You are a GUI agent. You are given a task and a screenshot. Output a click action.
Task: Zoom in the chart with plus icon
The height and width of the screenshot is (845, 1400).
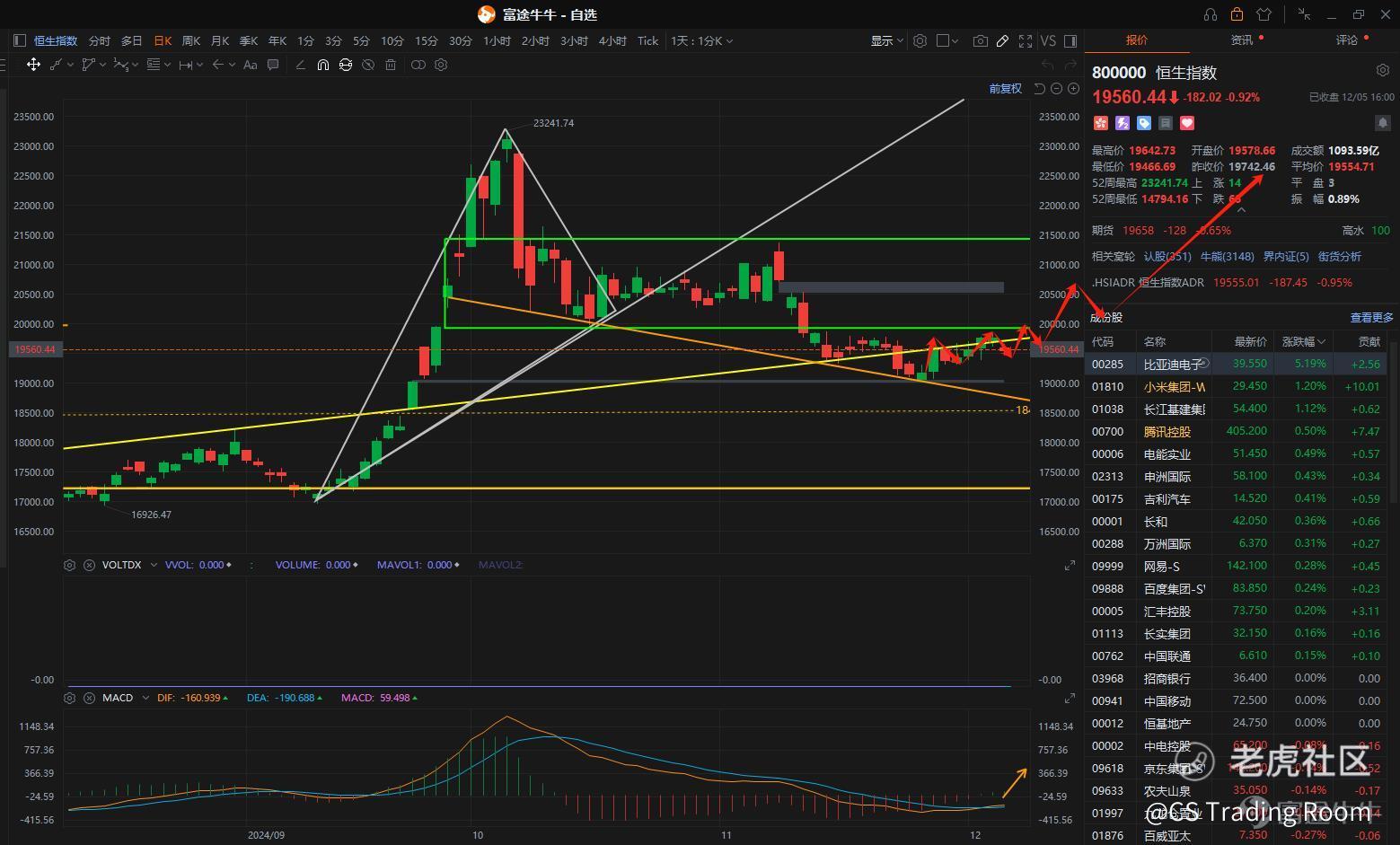pos(1073,88)
